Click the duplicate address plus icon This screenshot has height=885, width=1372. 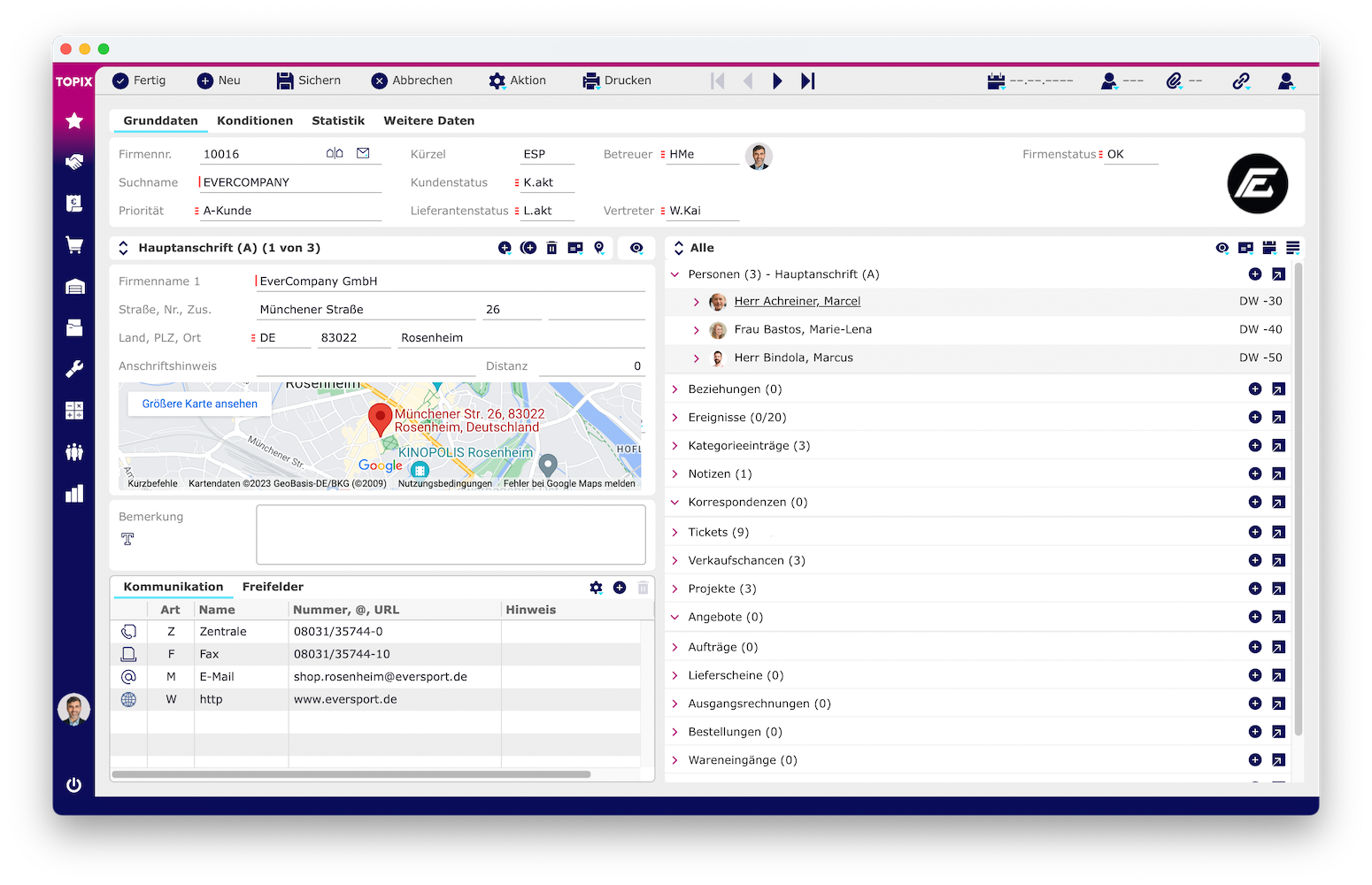528,248
